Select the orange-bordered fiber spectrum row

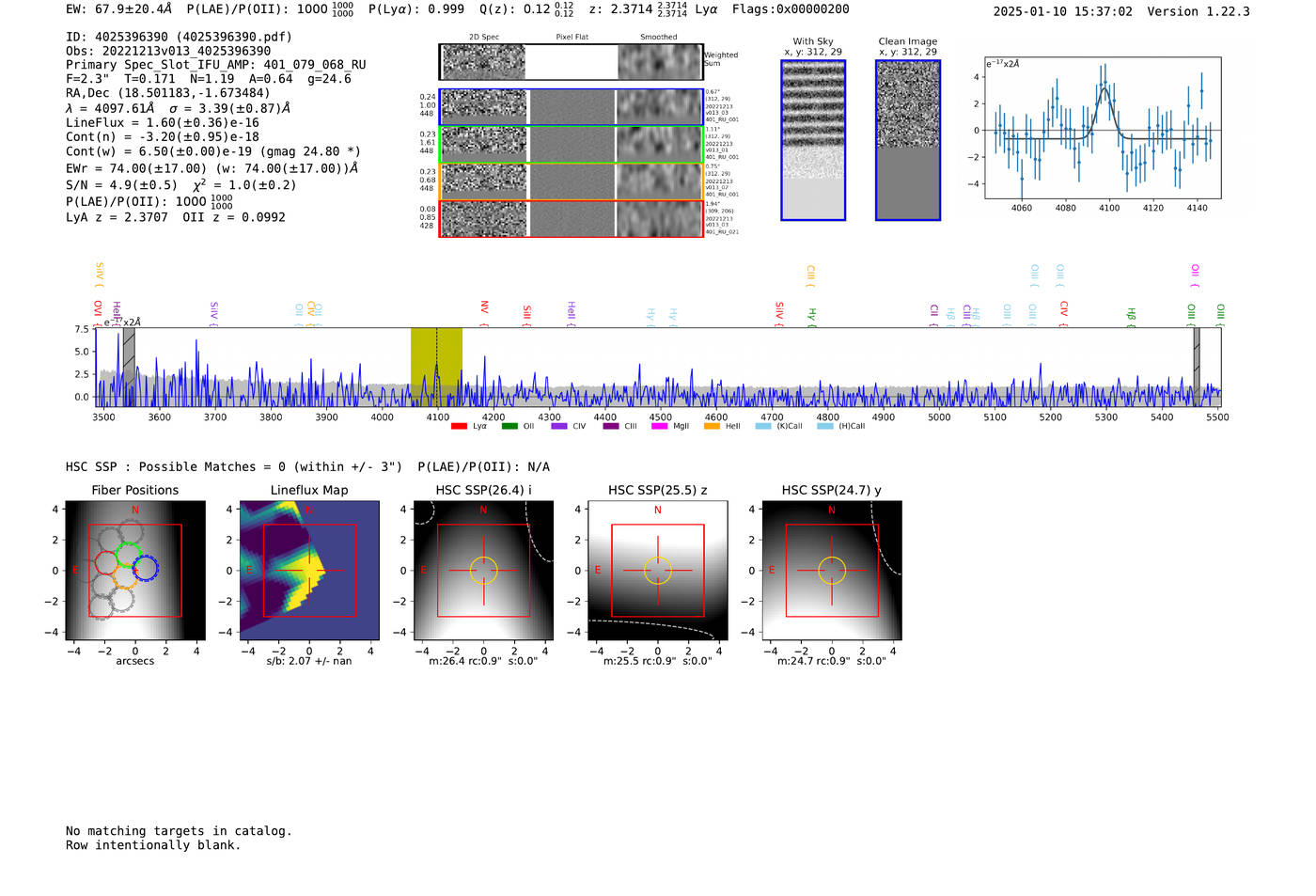pos(571,181)
